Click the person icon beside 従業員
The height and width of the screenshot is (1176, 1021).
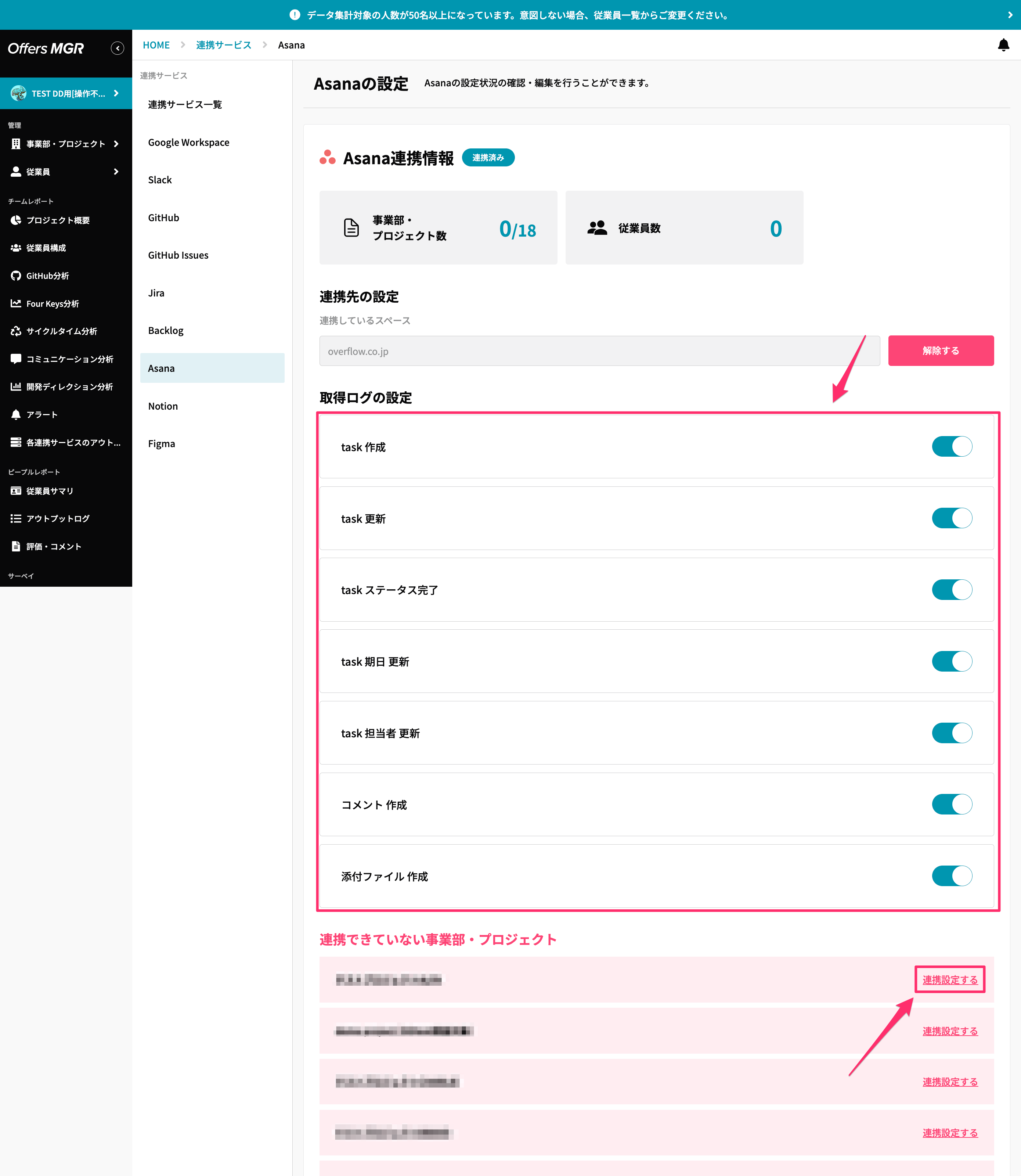[16, 172]
